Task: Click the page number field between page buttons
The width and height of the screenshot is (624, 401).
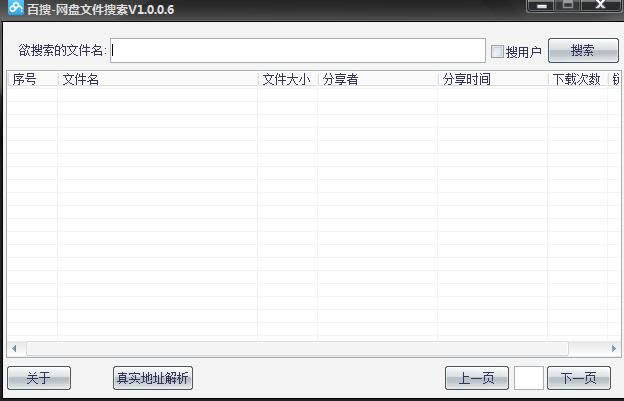Action: (528, 378)
